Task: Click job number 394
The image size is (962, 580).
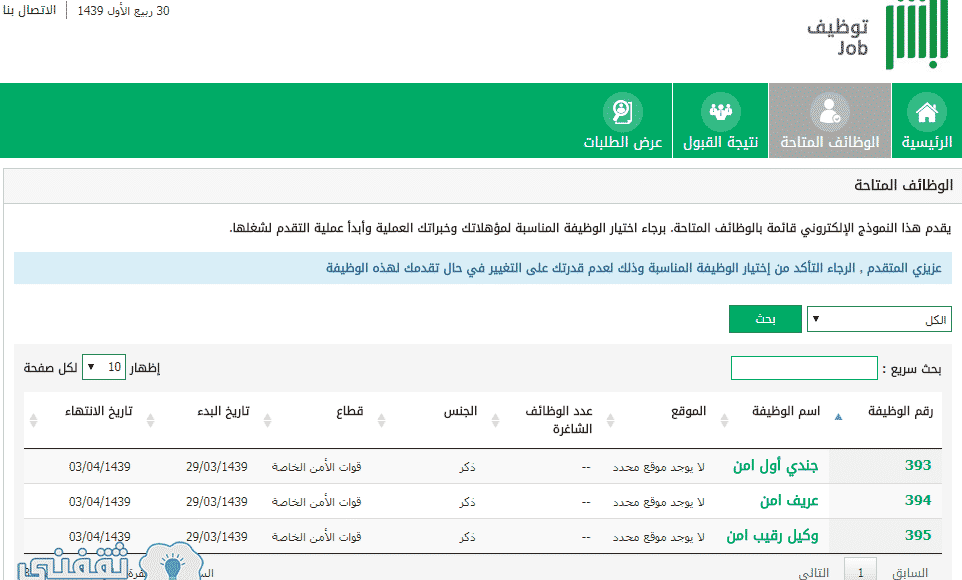Action: click(918, 500)
